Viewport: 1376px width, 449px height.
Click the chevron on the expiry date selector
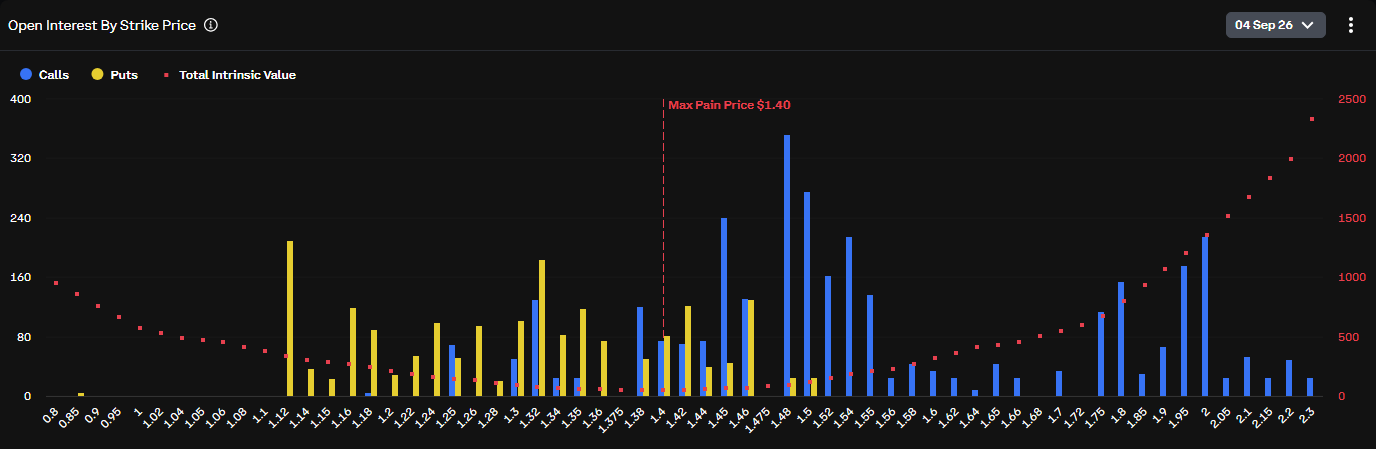[1307, 25]
